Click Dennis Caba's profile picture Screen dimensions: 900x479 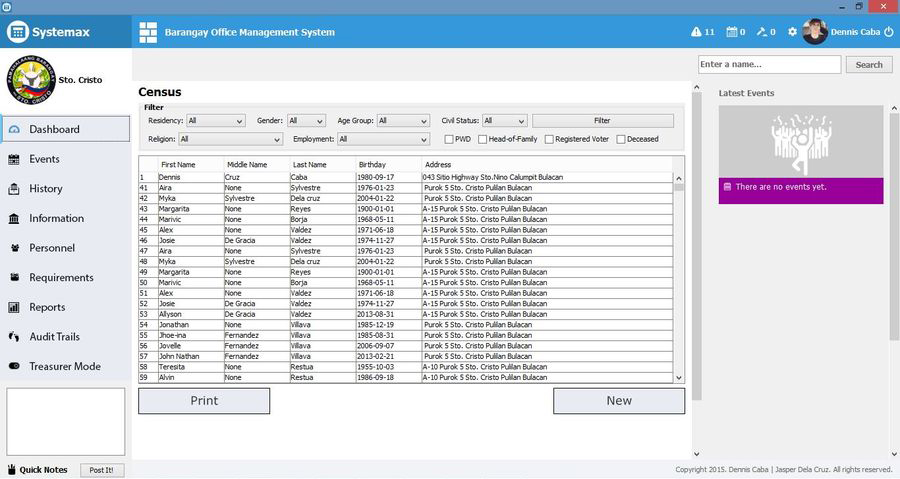815,32
